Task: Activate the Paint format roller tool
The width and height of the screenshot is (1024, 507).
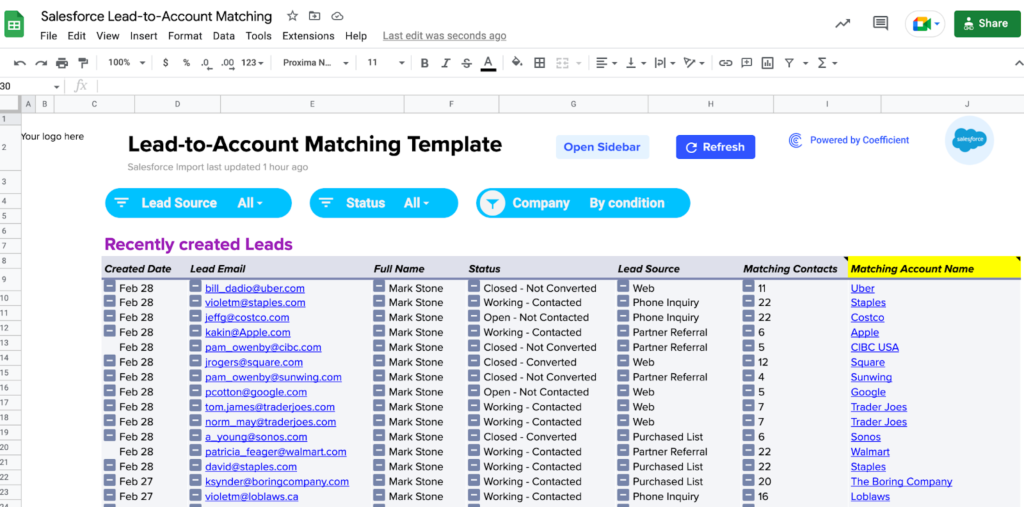Action: click(83, 63)
